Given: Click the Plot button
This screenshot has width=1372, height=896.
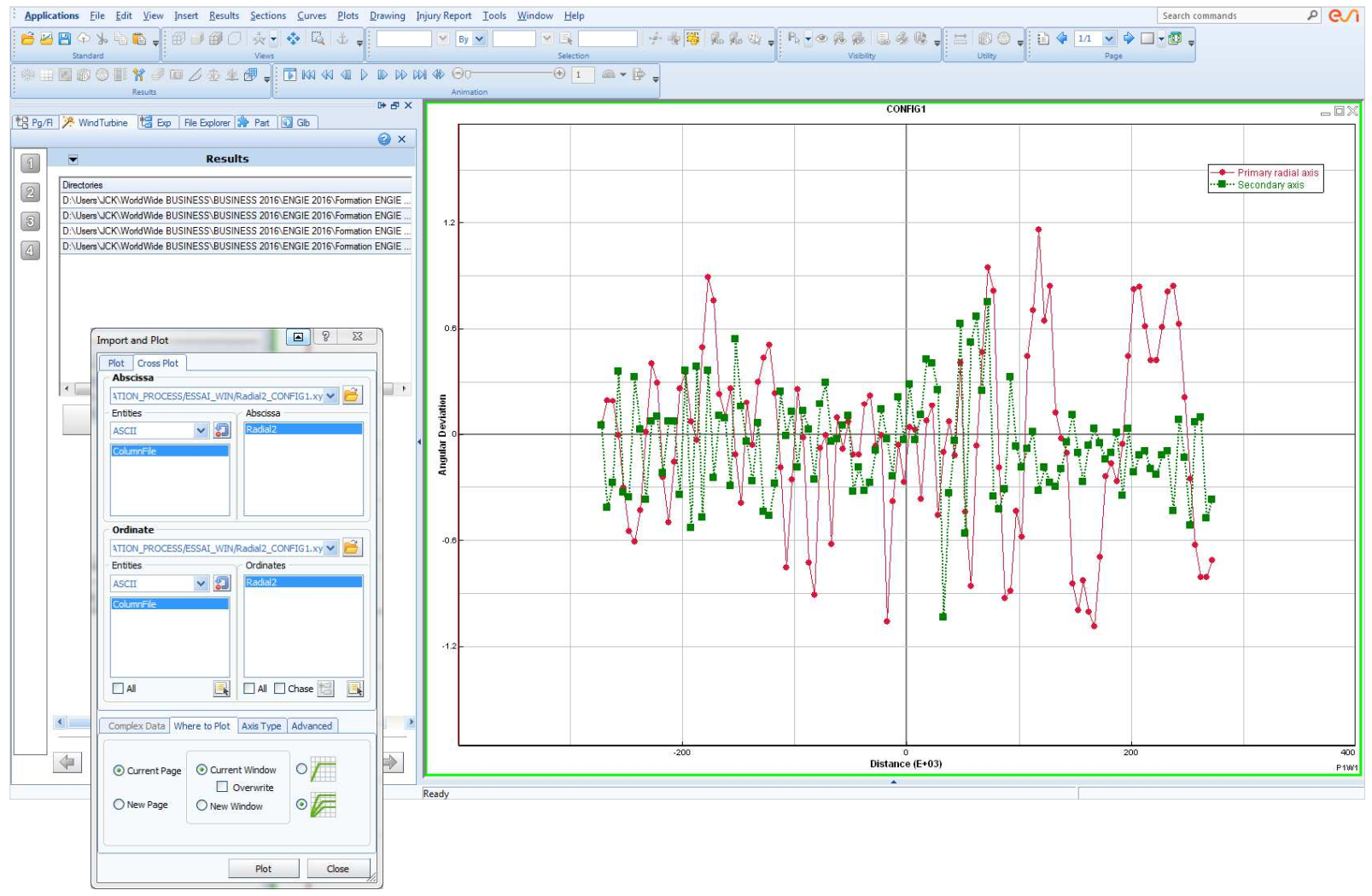Looking at the screenshot, I should pyautogui.click(x=264, y=869).
